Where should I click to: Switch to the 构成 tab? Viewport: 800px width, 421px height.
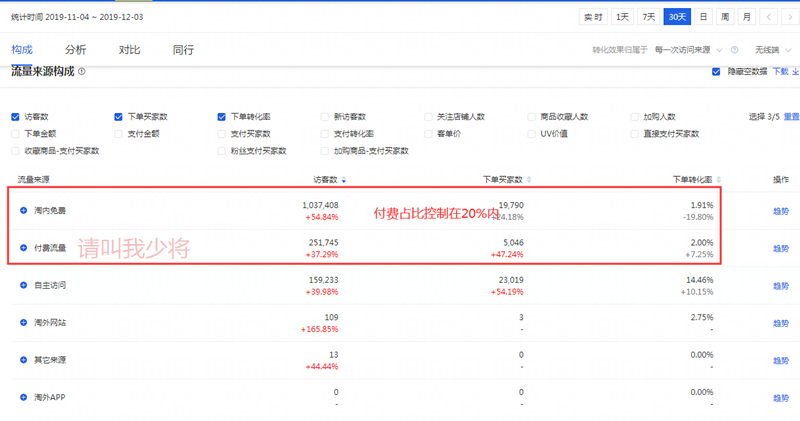tap(22, 49)
